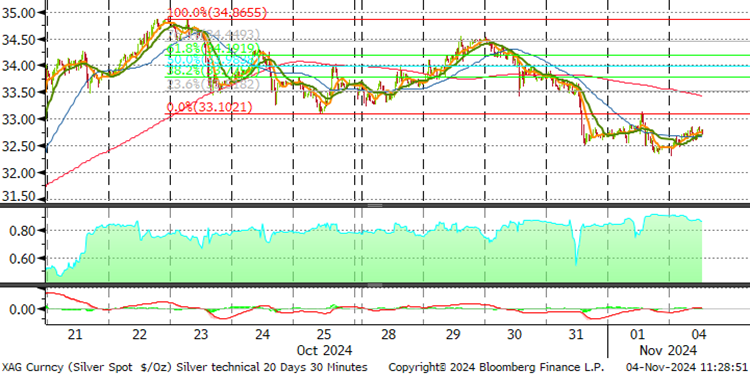Image resolution: width=750 pixels, height=375 pixels.
Task: Click date label 29 on time axis
Action: [452, 333]
